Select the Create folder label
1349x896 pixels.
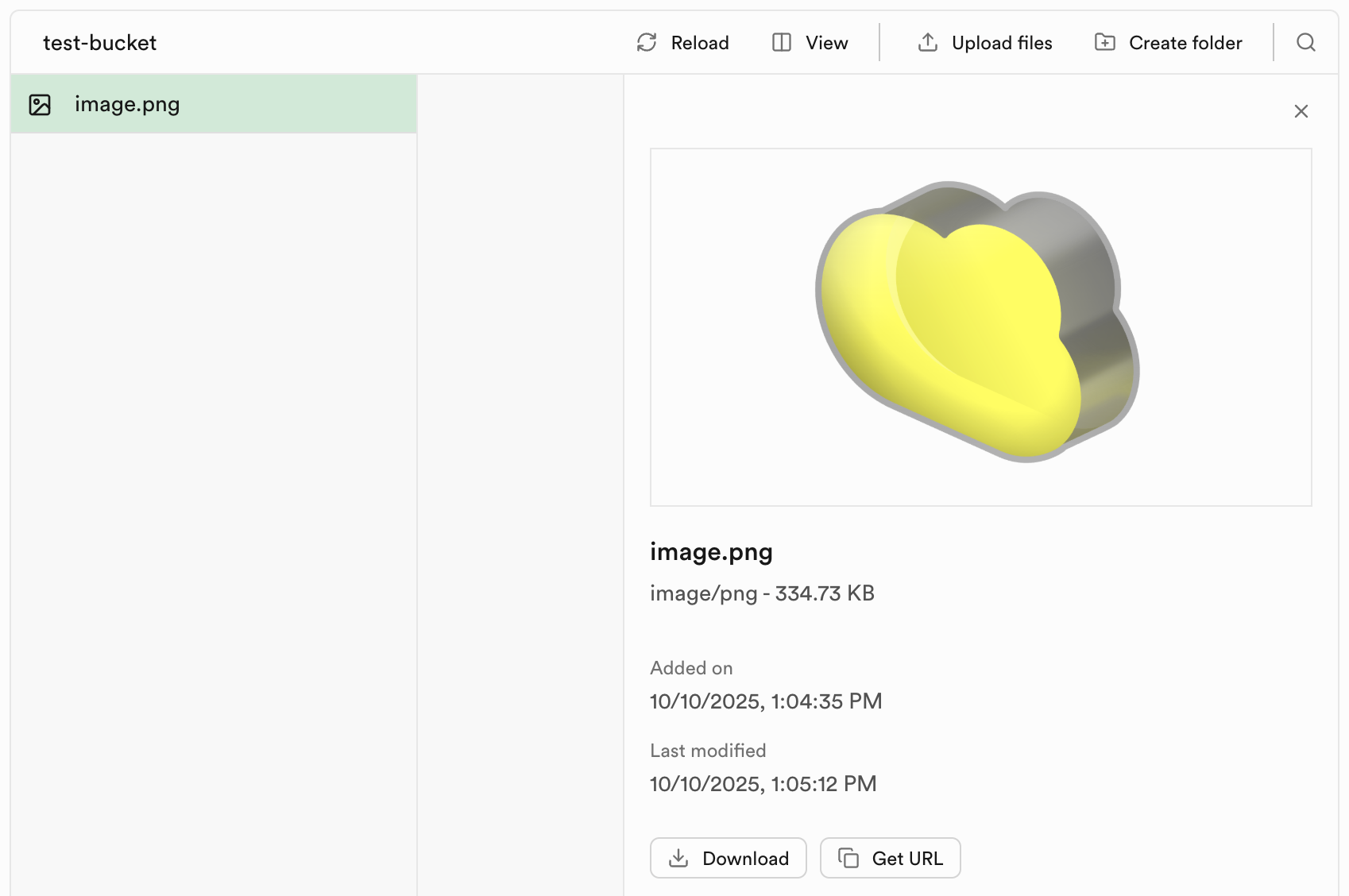[1185, 43]
